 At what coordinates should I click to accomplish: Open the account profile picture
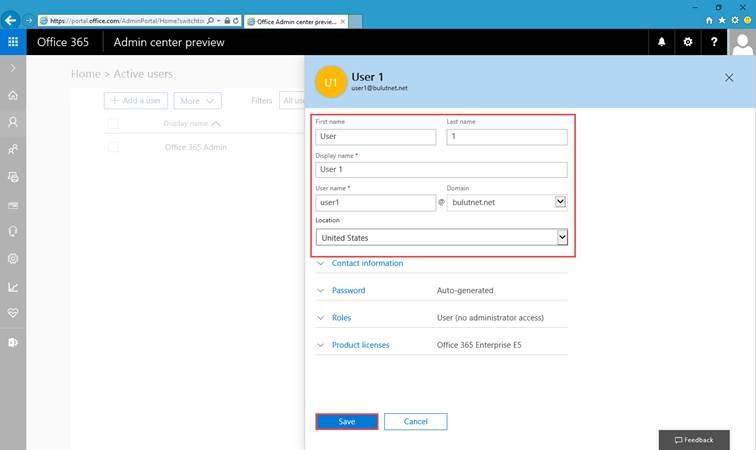742,42
